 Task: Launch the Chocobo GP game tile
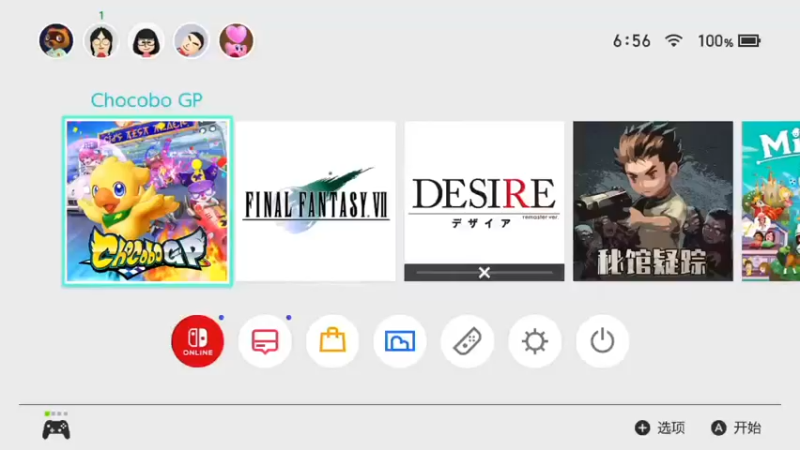pos(147,201)
